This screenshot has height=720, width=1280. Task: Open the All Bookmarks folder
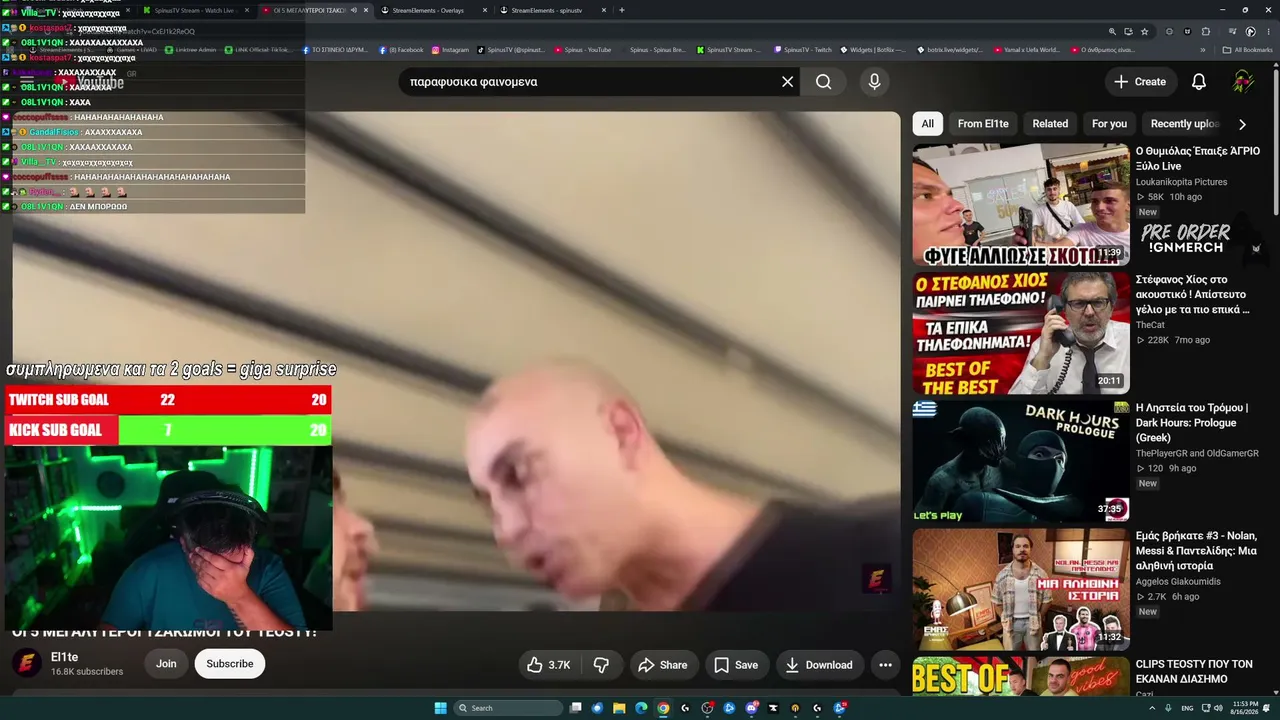point(1248,50)
